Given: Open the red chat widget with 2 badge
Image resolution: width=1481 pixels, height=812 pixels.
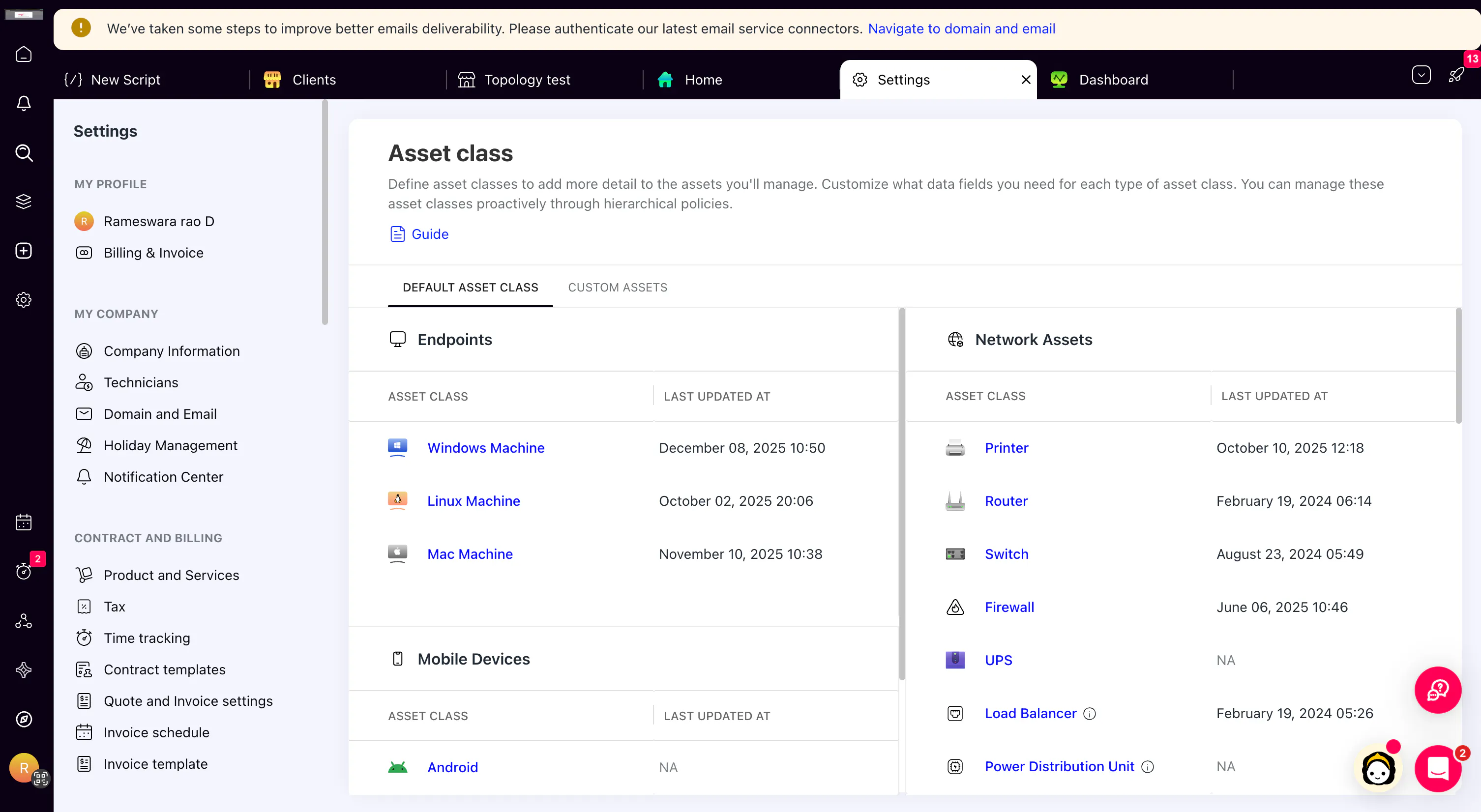Looking at the screenshot, I should pyautogui.click(x=1437, y=768).
